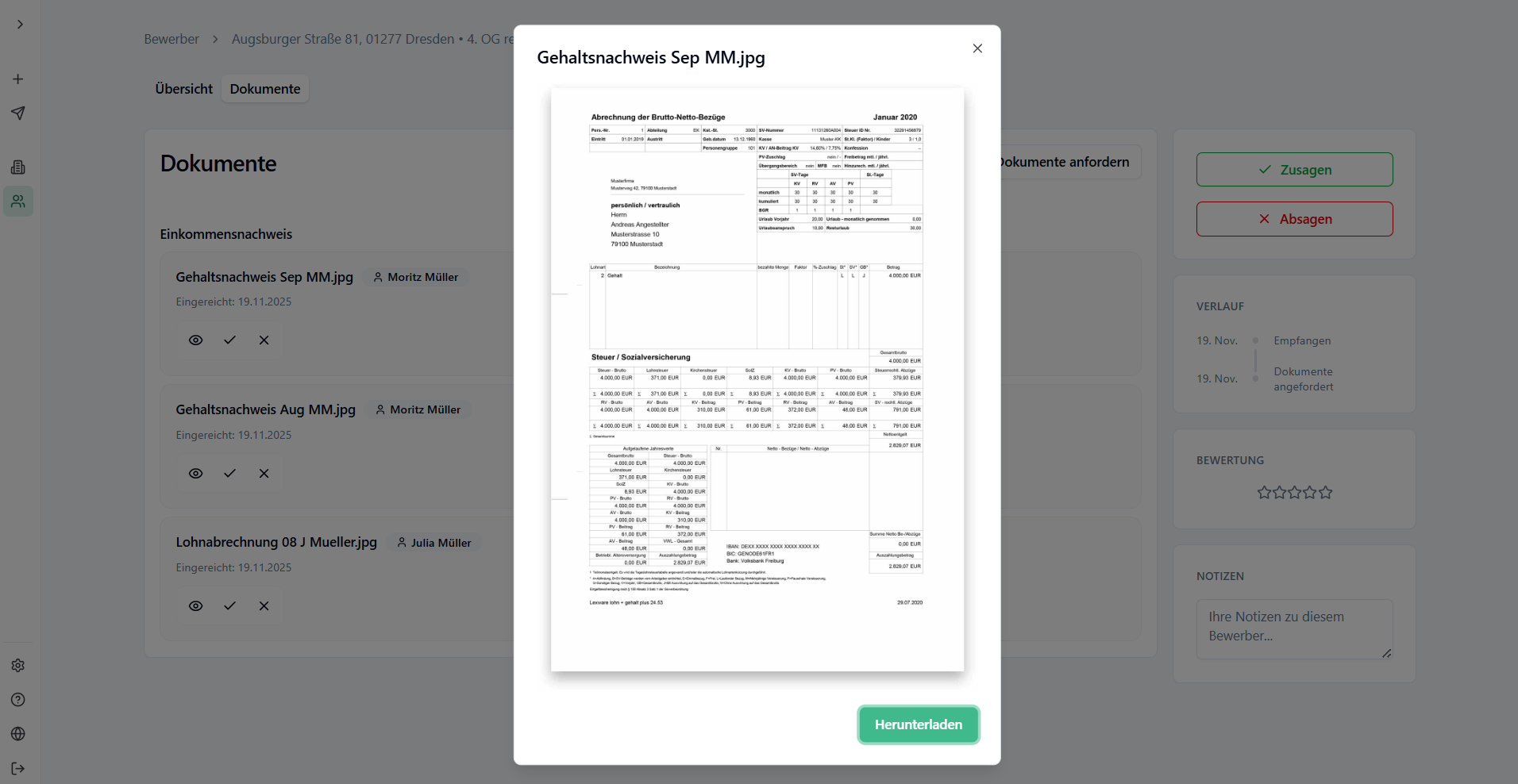Click the dialog title Gehaltsnachweis Sep MM.jpg
The height and width of the screenshot is (784, 1518).
[x=651, y=58]
